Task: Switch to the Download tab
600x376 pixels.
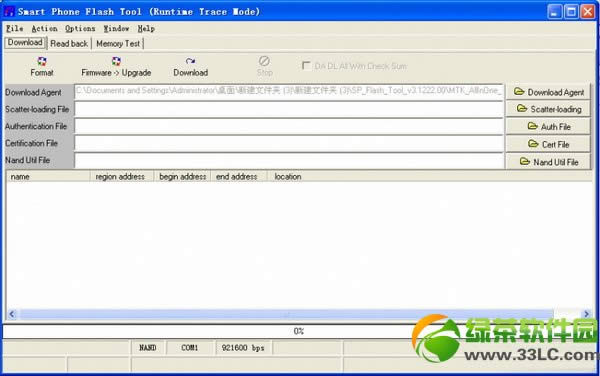Action: [25, 42]
